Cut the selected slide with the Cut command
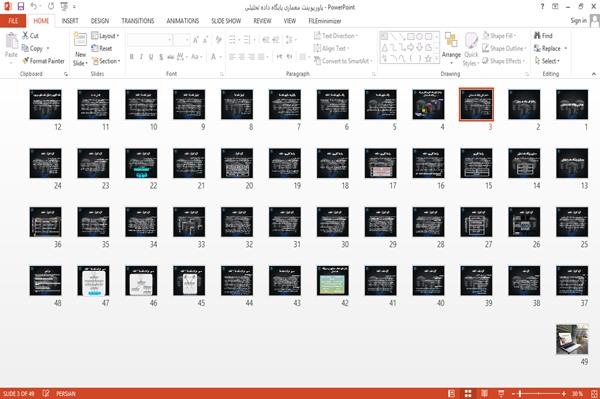 click(x=30, y=36)
